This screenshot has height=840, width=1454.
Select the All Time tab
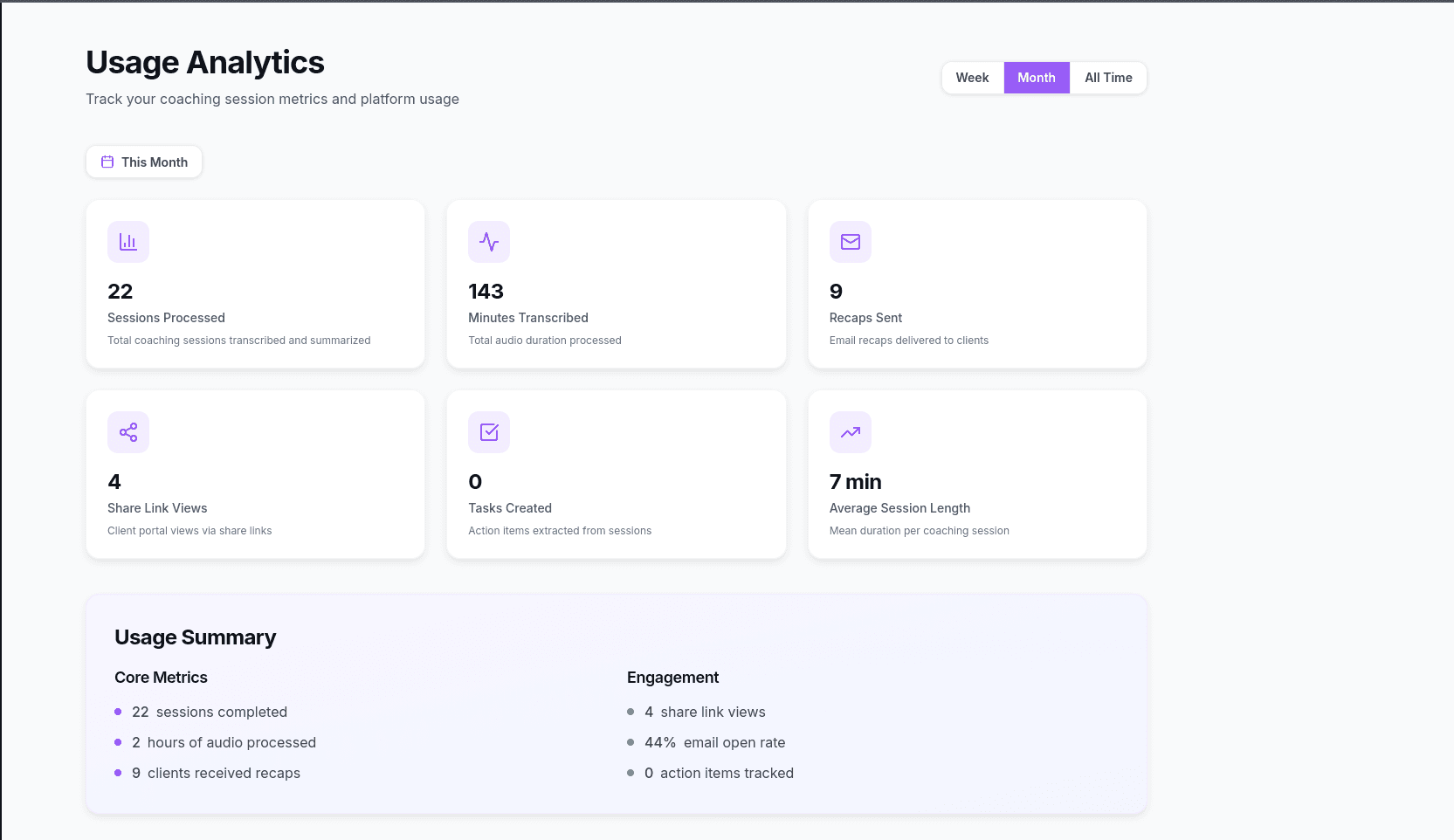pos(1108,77)
